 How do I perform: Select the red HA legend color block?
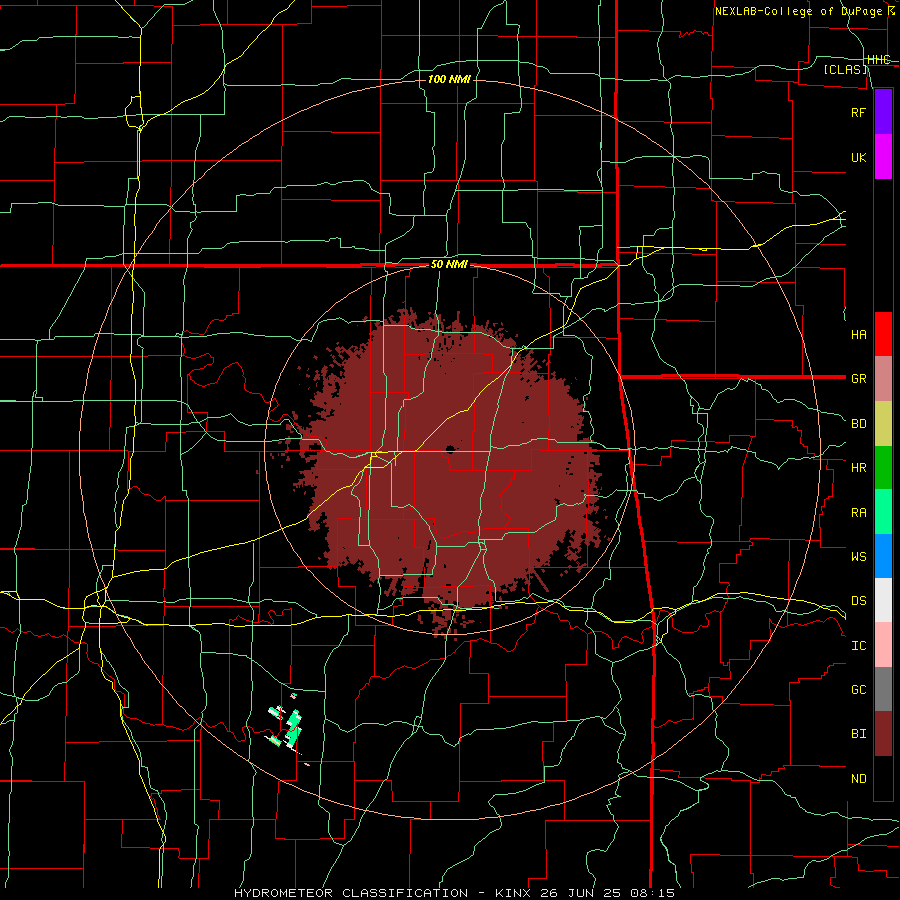tap(883, 334)
